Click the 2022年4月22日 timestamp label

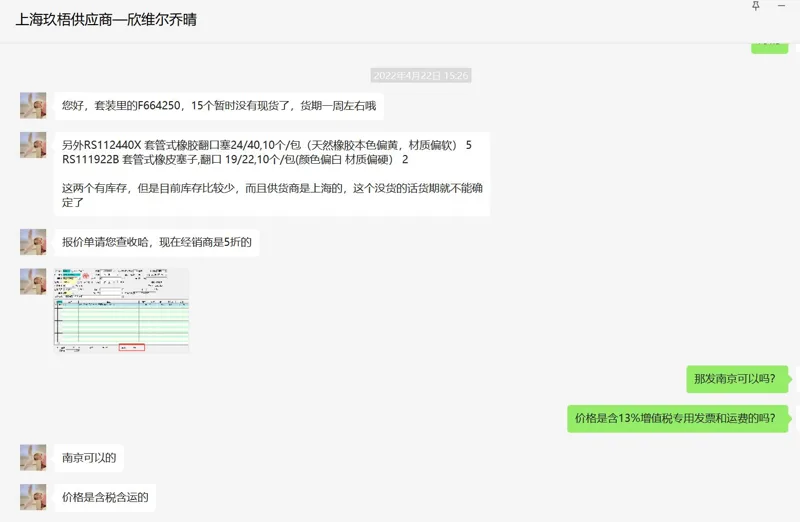421,76
